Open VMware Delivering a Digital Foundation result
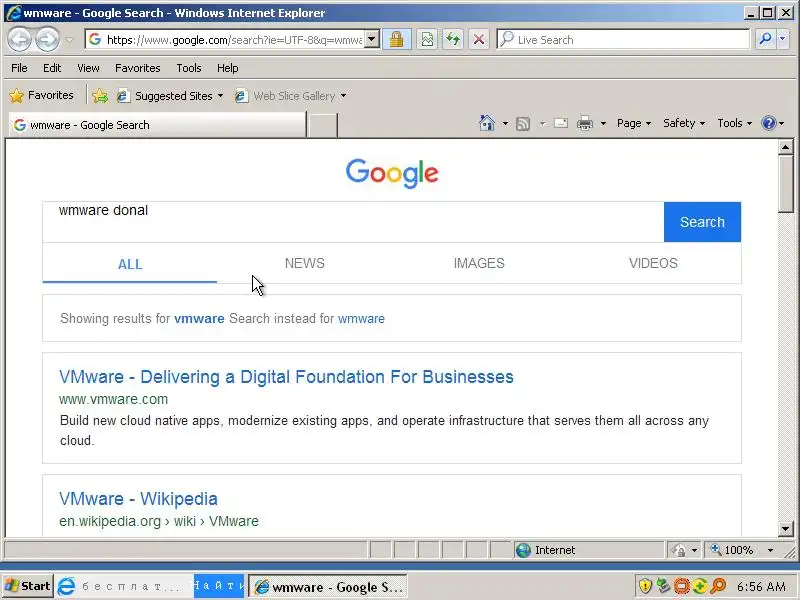The width and height of the screenshot is (800, 600). pyautogui.click(x=286, y=377)
